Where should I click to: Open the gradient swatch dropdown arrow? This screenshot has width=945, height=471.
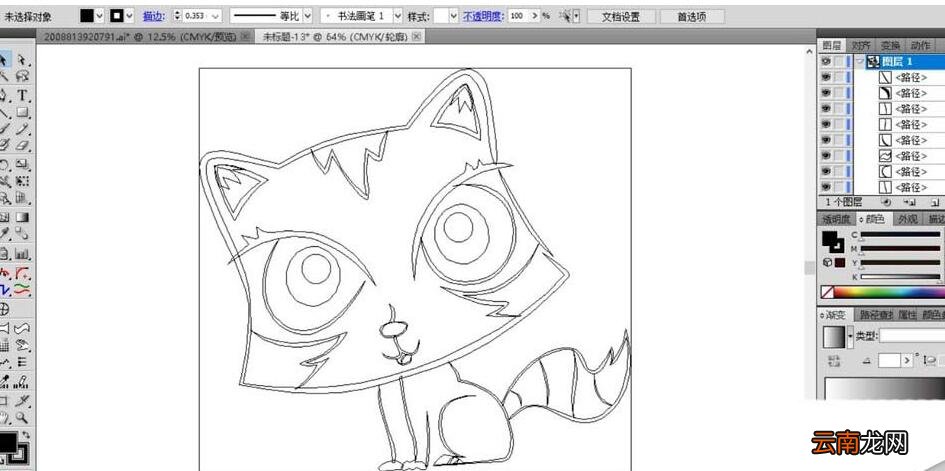tap(850, 335)
